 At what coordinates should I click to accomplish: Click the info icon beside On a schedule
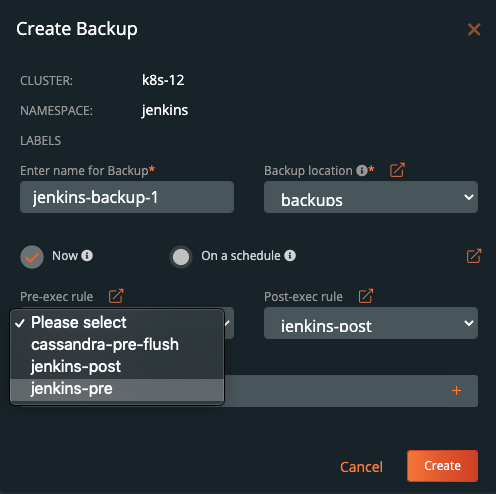pyautogui.click(x=290, y=256)
